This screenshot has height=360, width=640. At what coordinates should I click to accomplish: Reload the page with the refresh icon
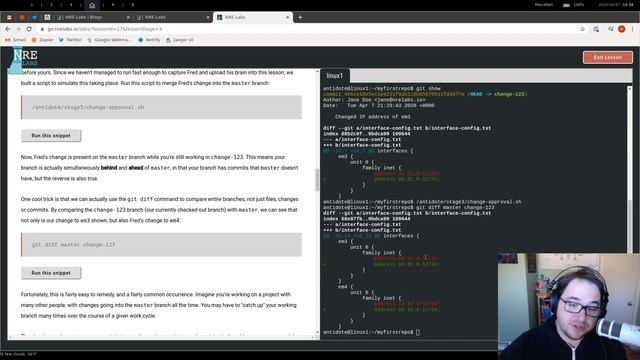(29, 29)
